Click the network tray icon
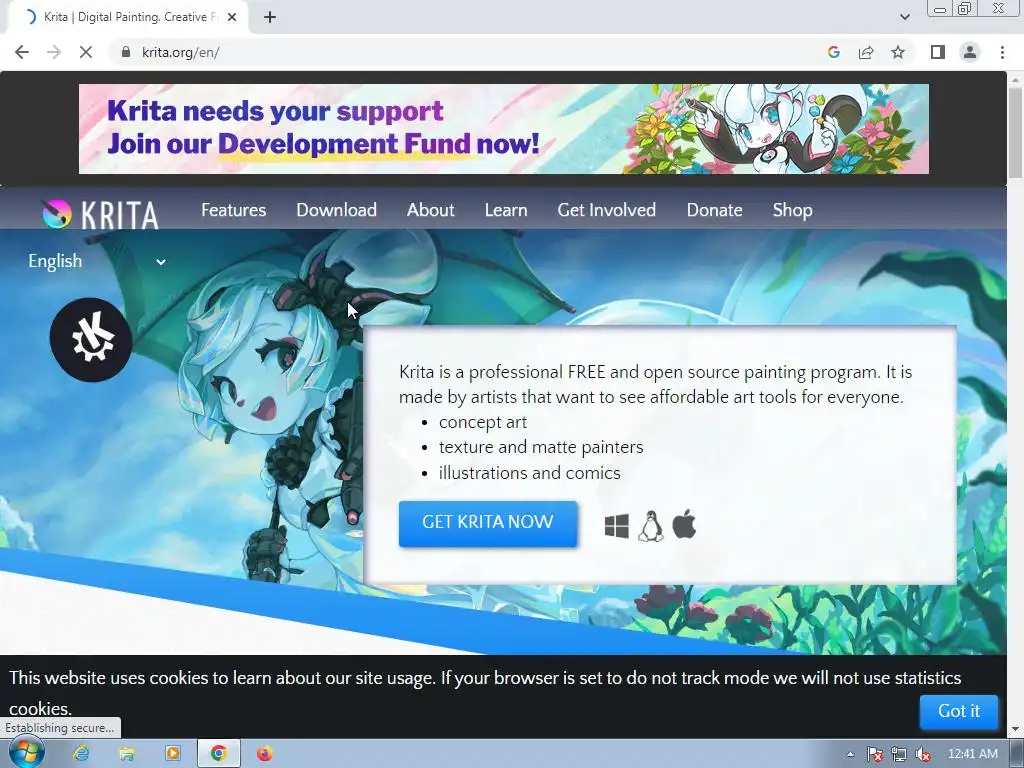1024x768 pixels. point(899,754)
